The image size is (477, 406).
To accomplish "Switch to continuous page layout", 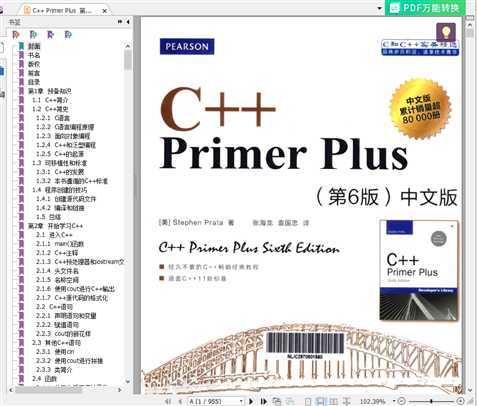I will pyautogui.click(x=321, y=401).
